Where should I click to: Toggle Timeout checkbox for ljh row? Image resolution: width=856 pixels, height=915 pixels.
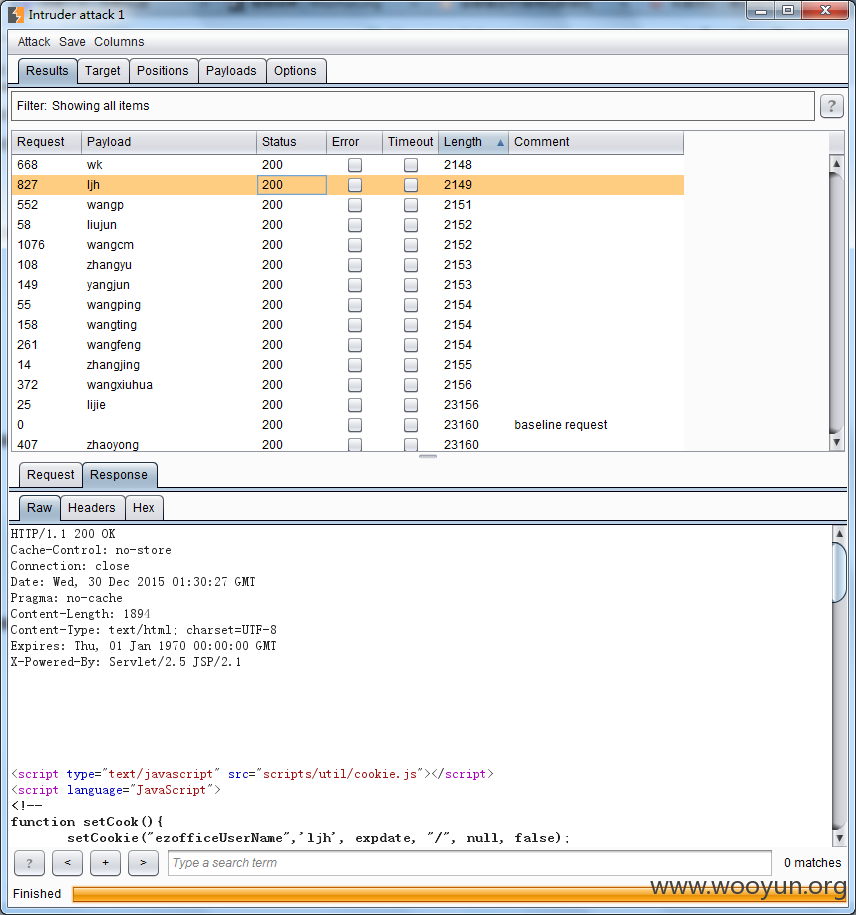point(411,185)
